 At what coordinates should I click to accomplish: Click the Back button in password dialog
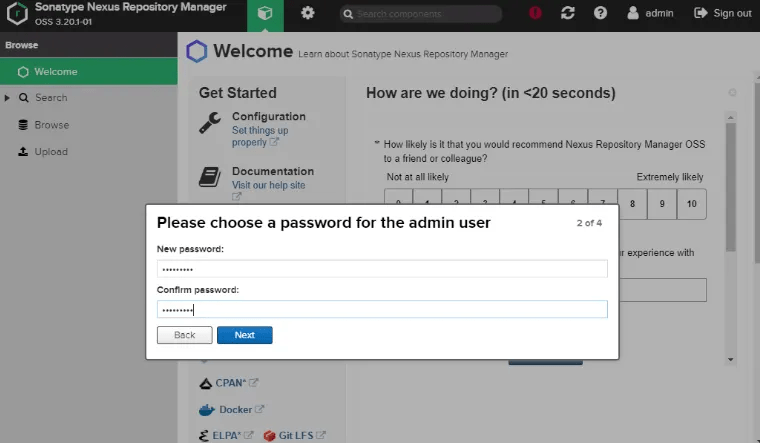184,335
